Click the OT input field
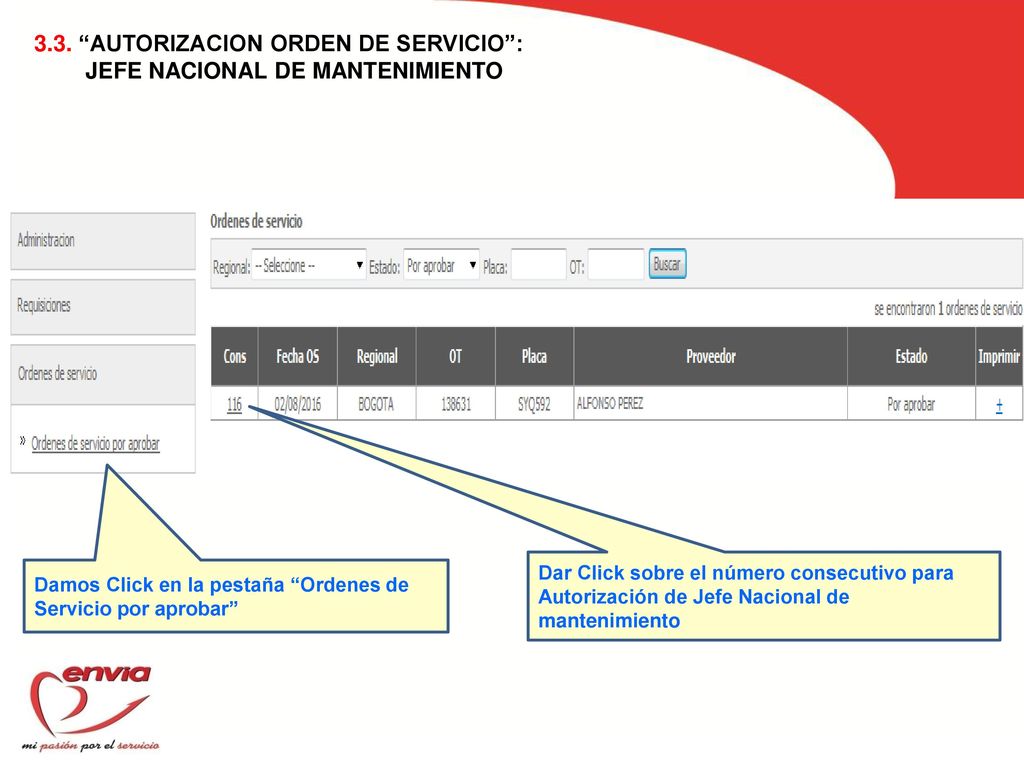Image resolution: width=1024 pixels, height=768 pixels. coord(616,264)
